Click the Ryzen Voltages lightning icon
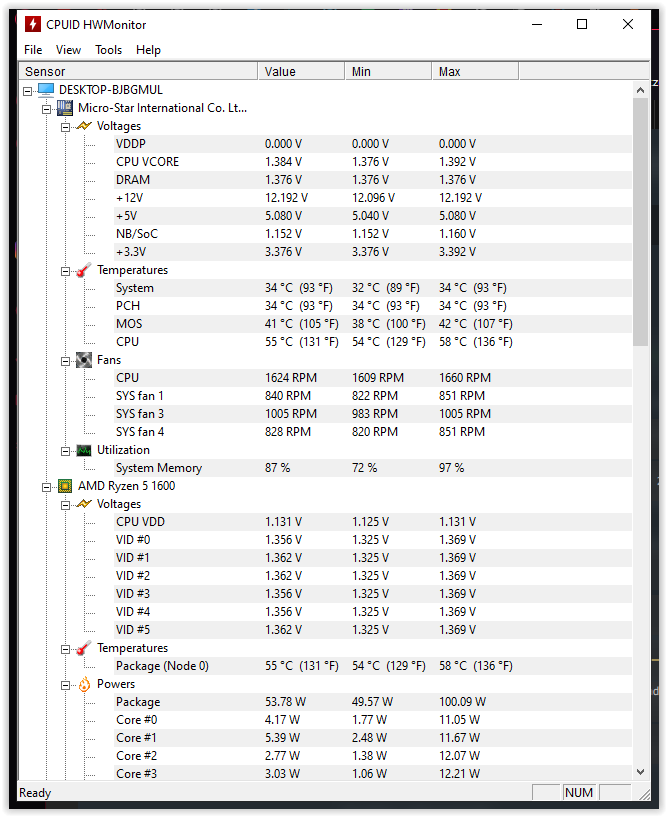 84,504
